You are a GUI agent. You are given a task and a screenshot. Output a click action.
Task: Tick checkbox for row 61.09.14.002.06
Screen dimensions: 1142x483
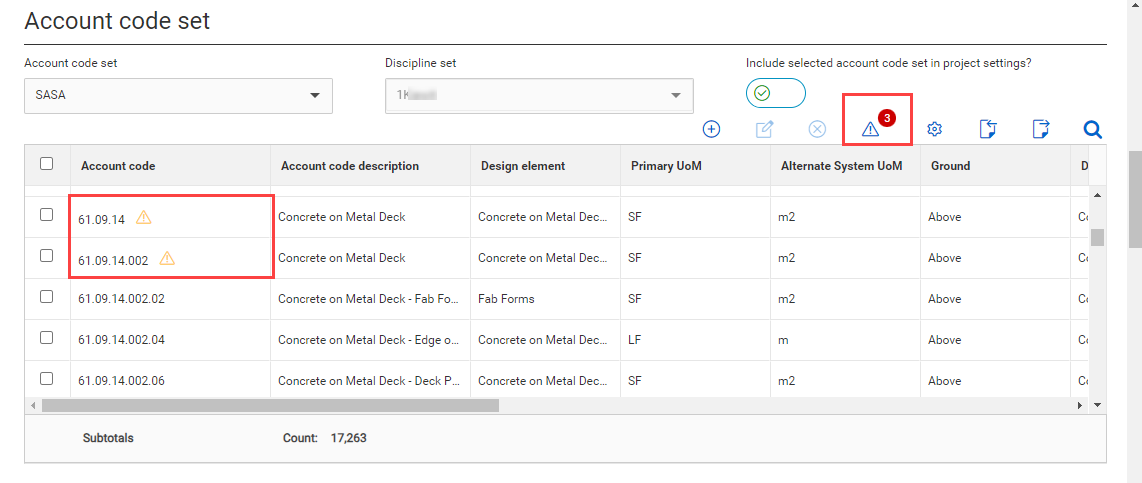pyautogui.click(x=47, y=379)
